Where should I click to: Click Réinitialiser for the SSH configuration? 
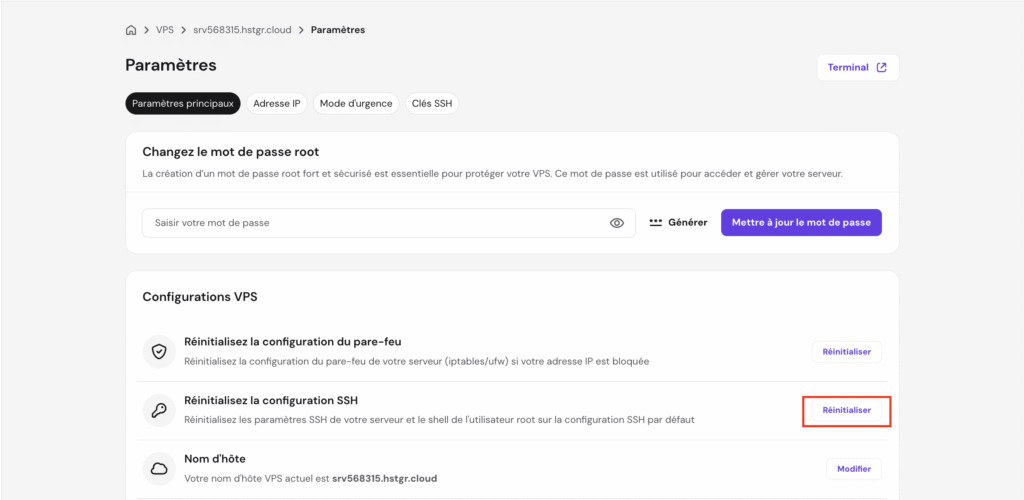coord(846,410)
